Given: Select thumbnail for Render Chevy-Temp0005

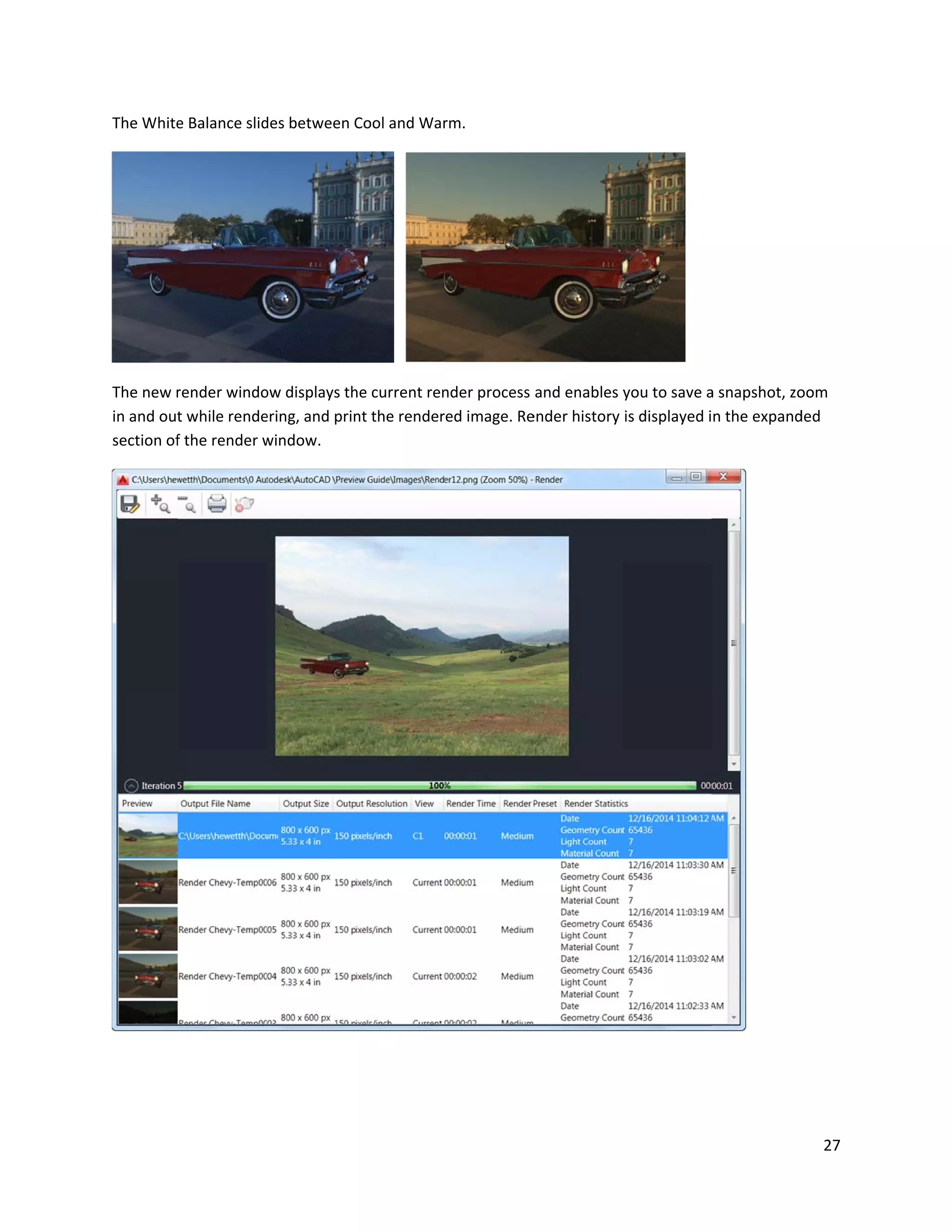Looking at the screenshot, I should (x=148, y=929).
